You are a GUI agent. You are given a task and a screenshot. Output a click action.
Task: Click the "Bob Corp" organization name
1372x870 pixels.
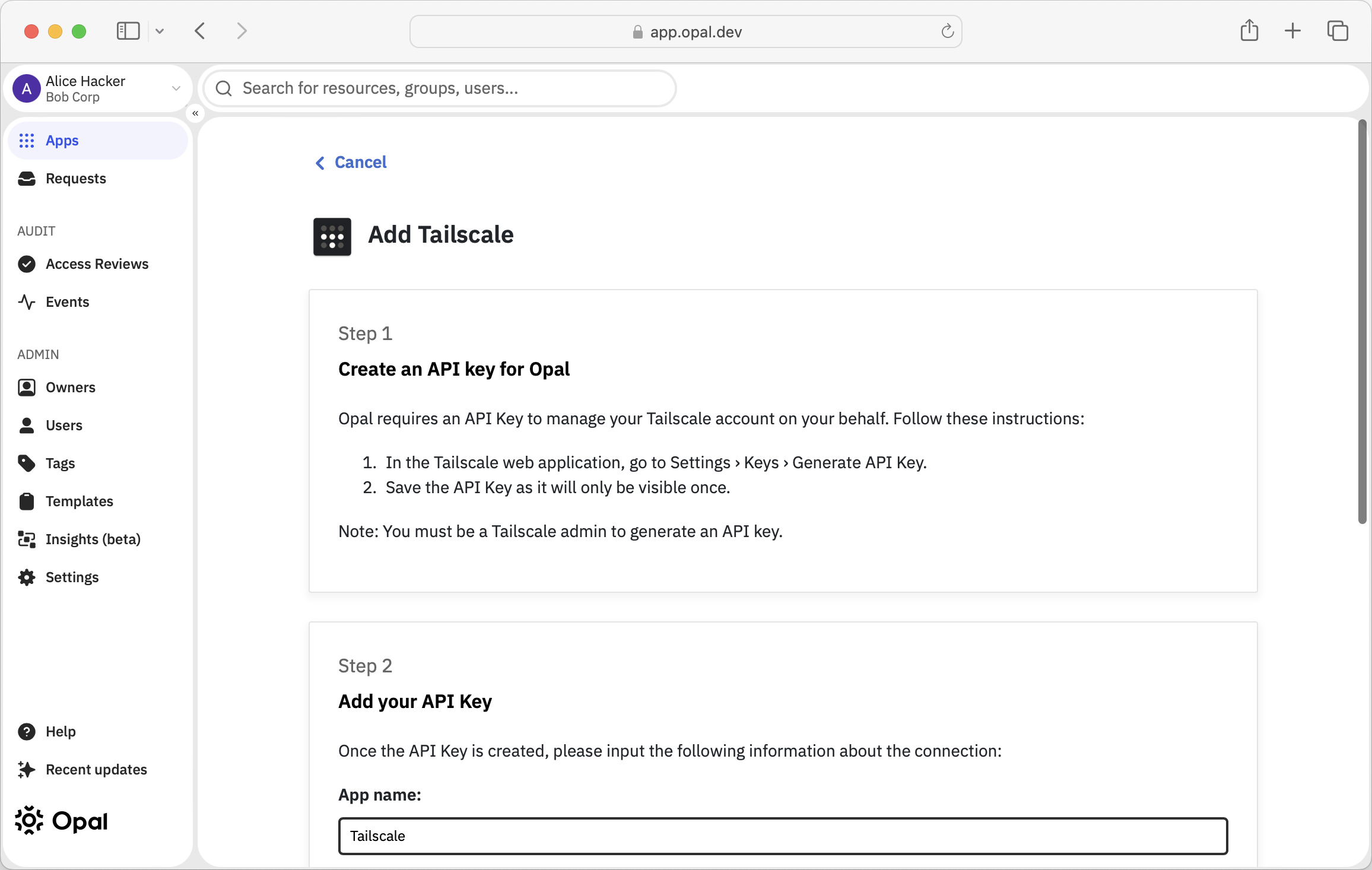point(72,97)
